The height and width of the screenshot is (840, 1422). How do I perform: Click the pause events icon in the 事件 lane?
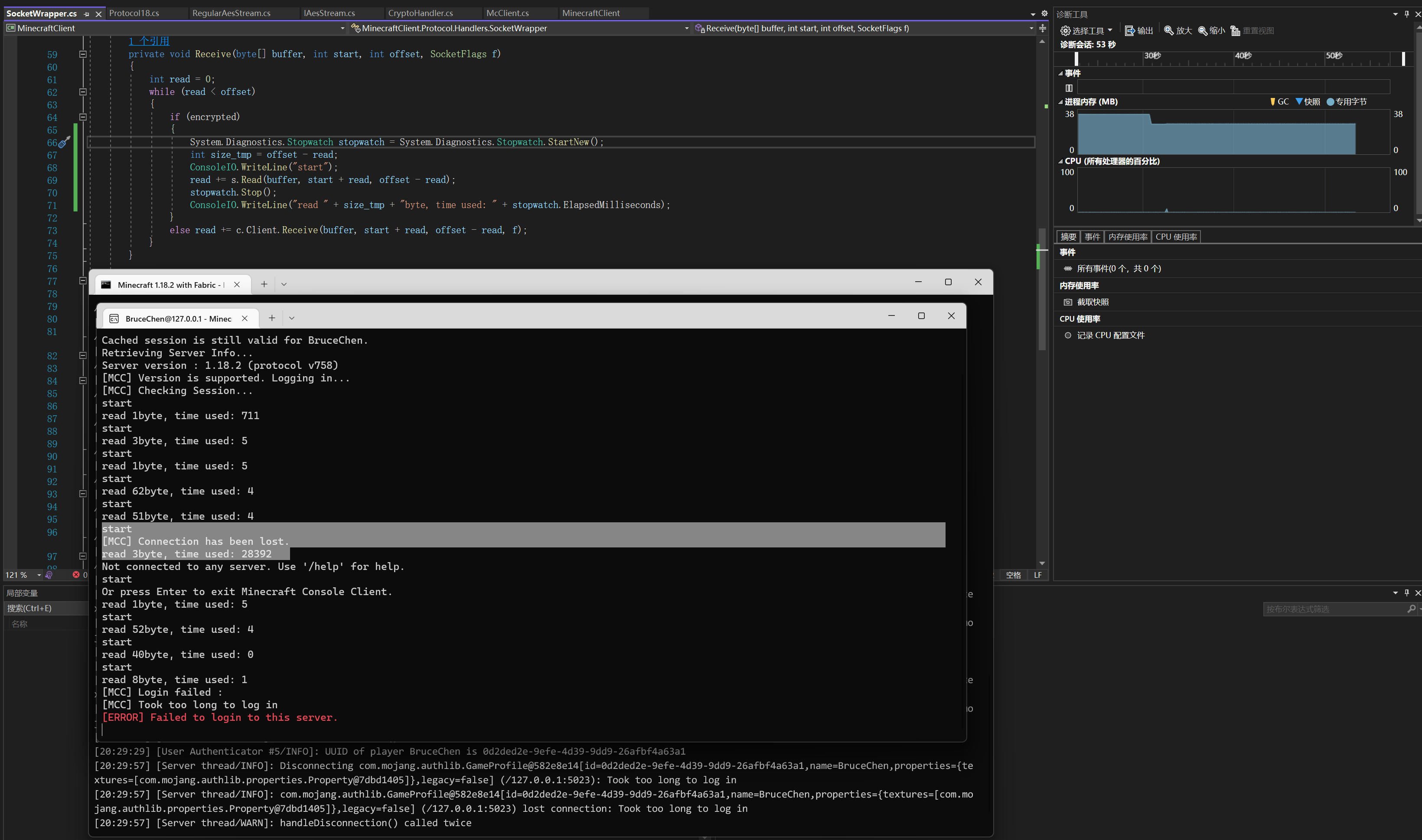coord(1069,88)
